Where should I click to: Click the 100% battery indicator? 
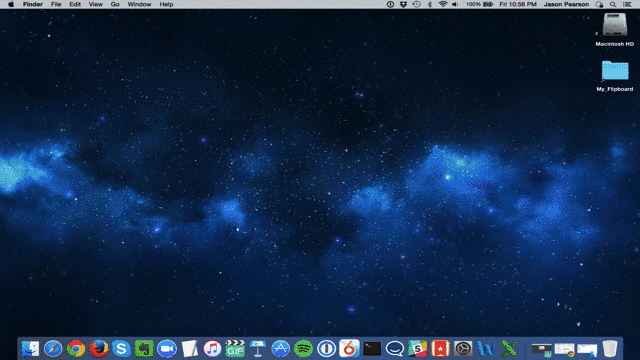pyautogui.click(x=480, y=4)
